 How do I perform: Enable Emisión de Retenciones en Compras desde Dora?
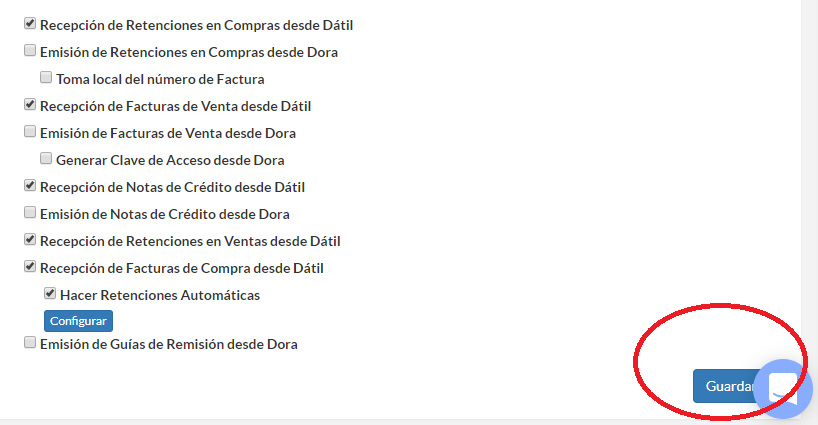tap(30, 51)
